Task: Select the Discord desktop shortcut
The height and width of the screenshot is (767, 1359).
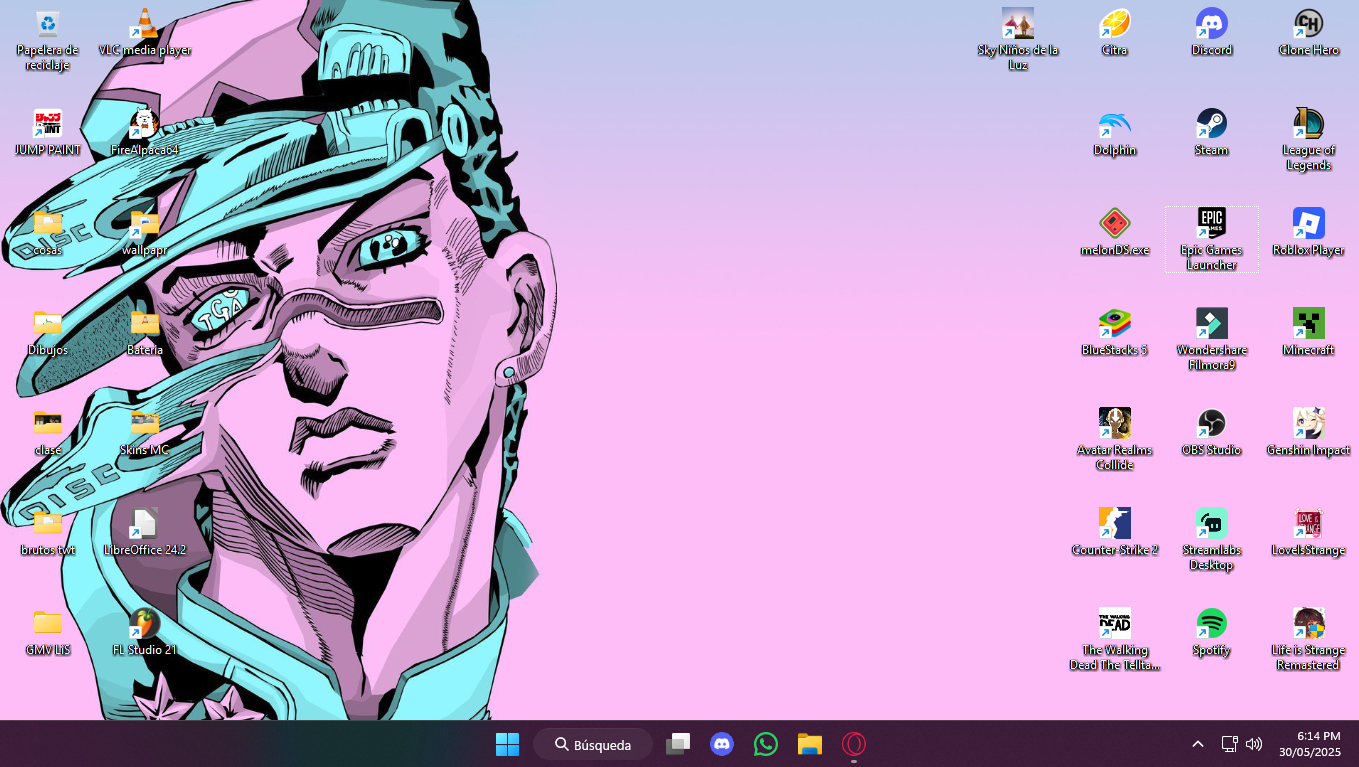Action: 1212,33
